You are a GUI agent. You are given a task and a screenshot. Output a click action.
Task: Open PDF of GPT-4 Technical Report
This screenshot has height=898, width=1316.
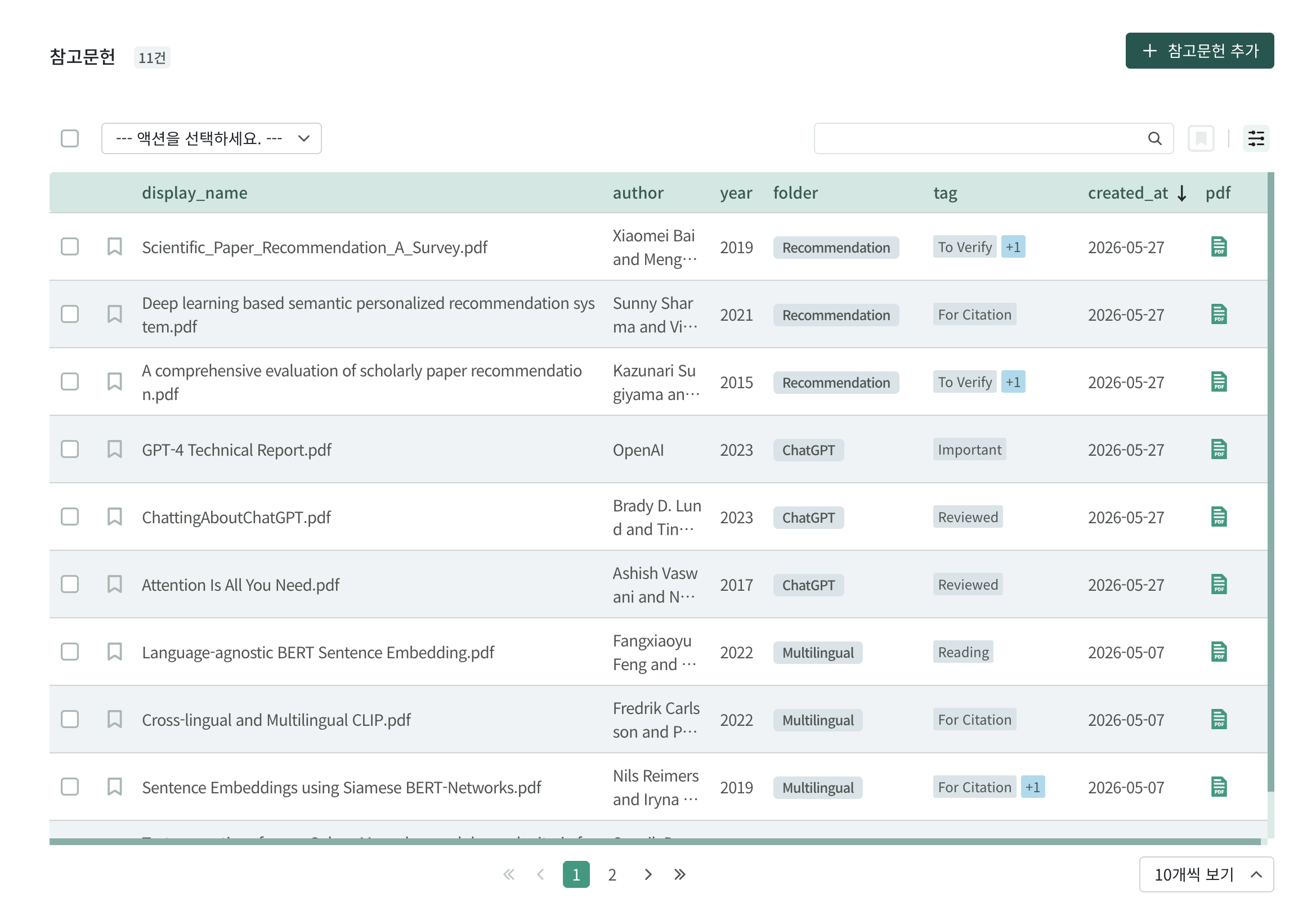pos(1219,449)
